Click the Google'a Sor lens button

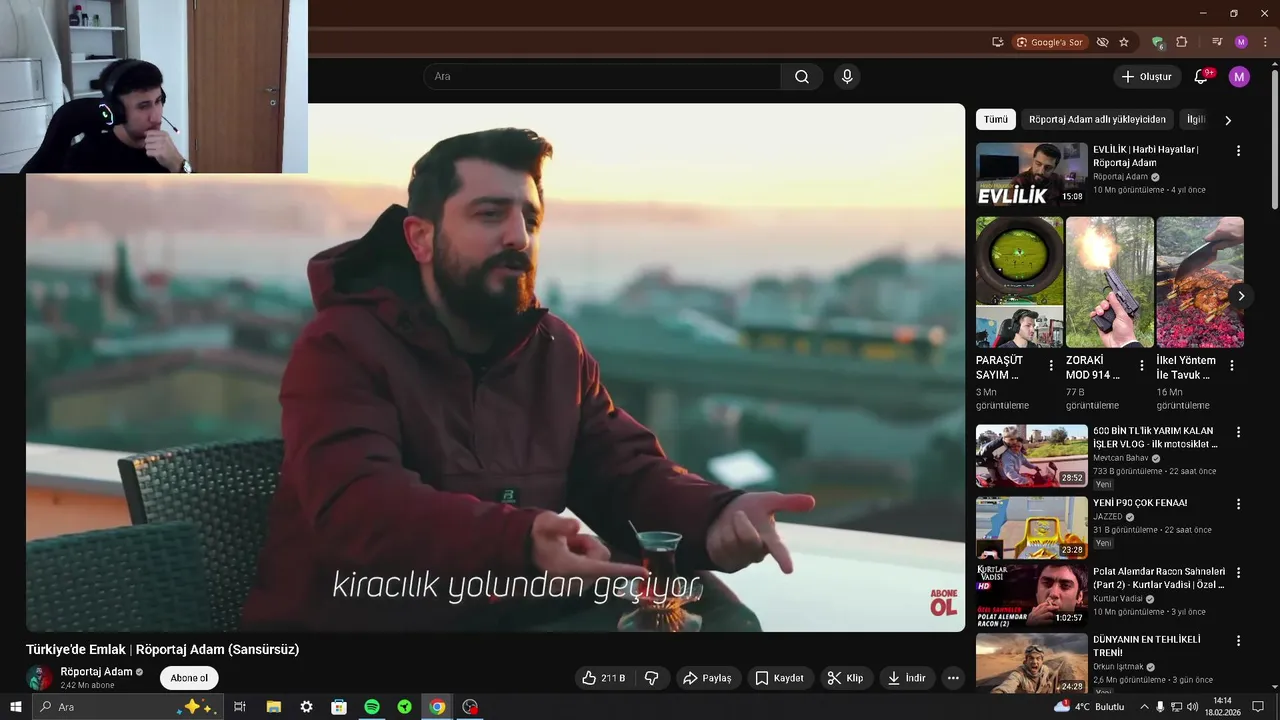pos(1050,42)
